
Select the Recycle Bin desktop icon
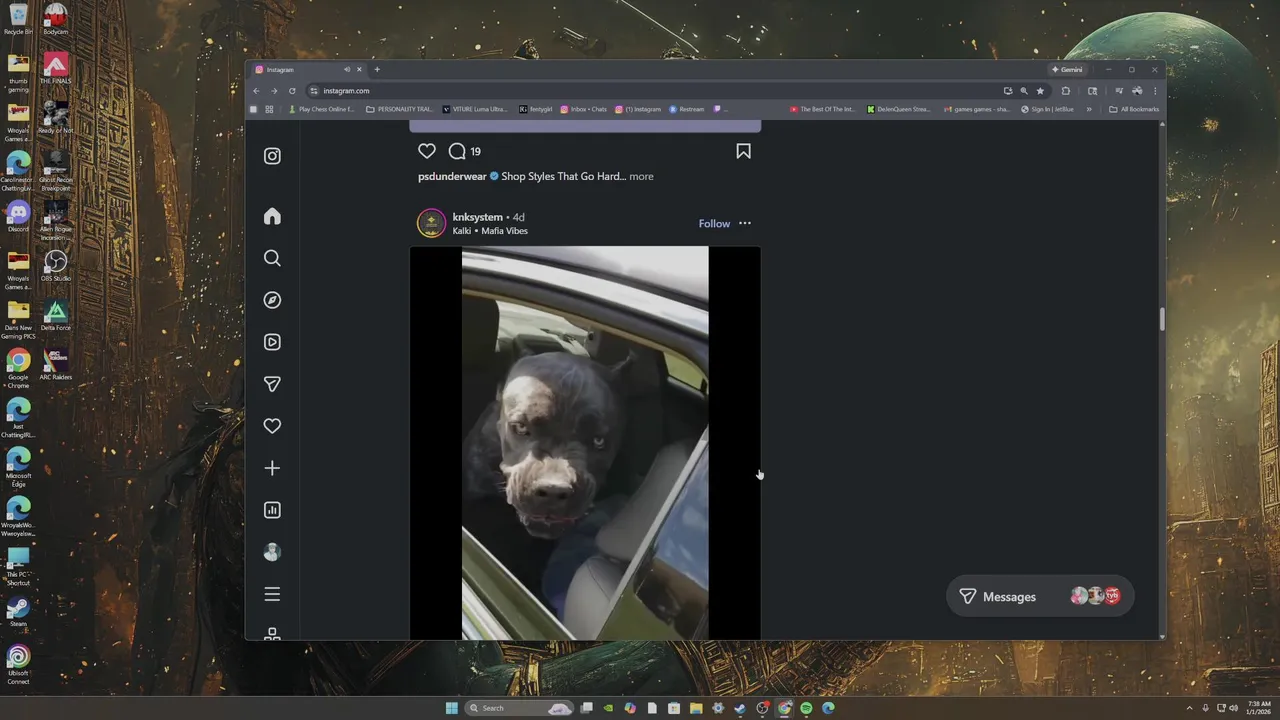[x=18, y=19]
